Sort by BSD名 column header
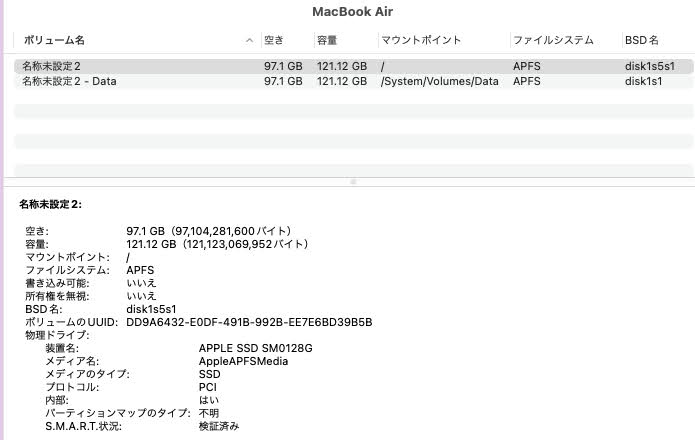This screenshot has width=695, height=440. tap(642, 40)
